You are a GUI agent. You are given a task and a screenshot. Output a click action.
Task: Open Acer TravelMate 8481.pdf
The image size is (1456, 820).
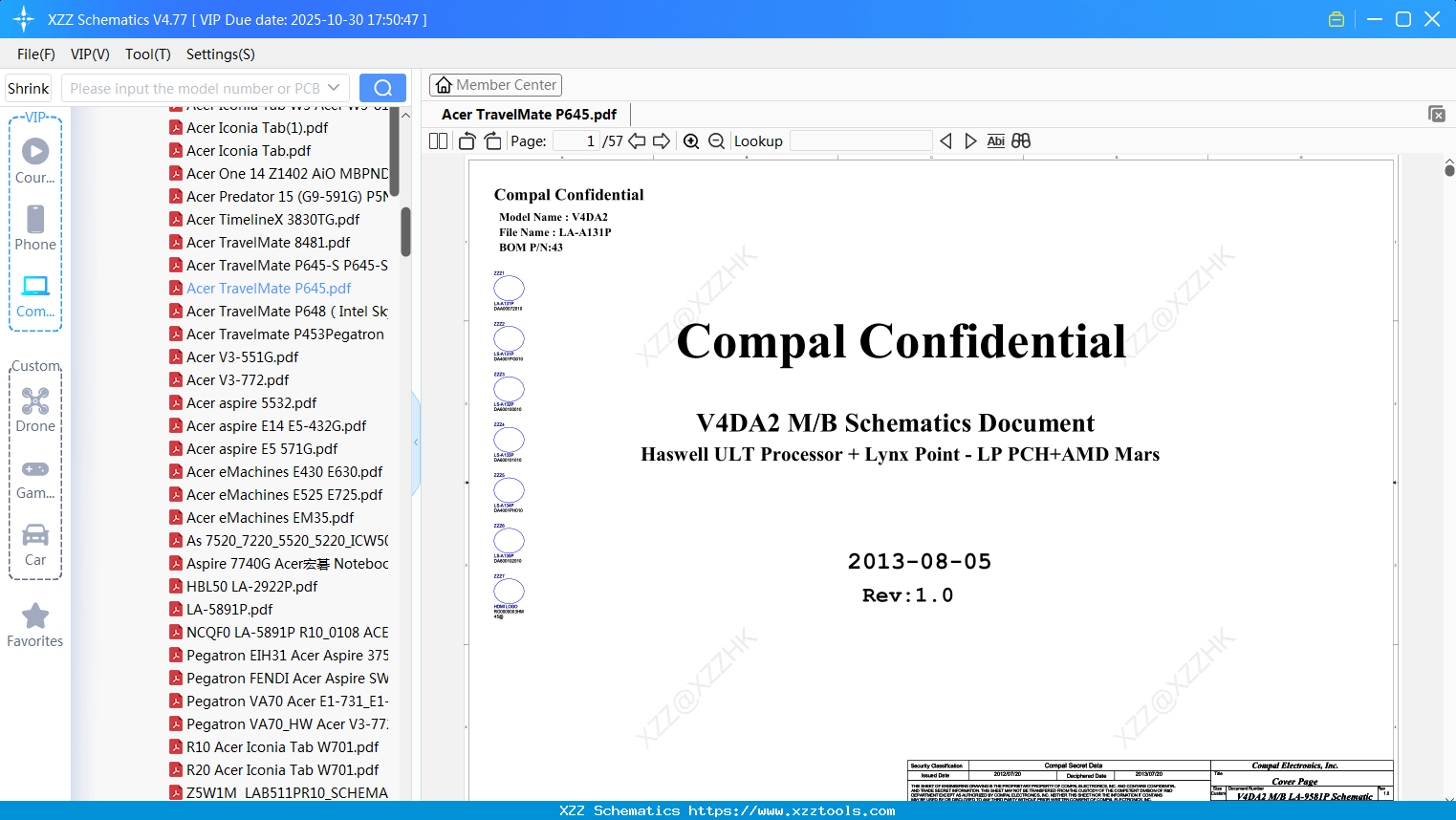pyautogui.click(x=260, y=243)
